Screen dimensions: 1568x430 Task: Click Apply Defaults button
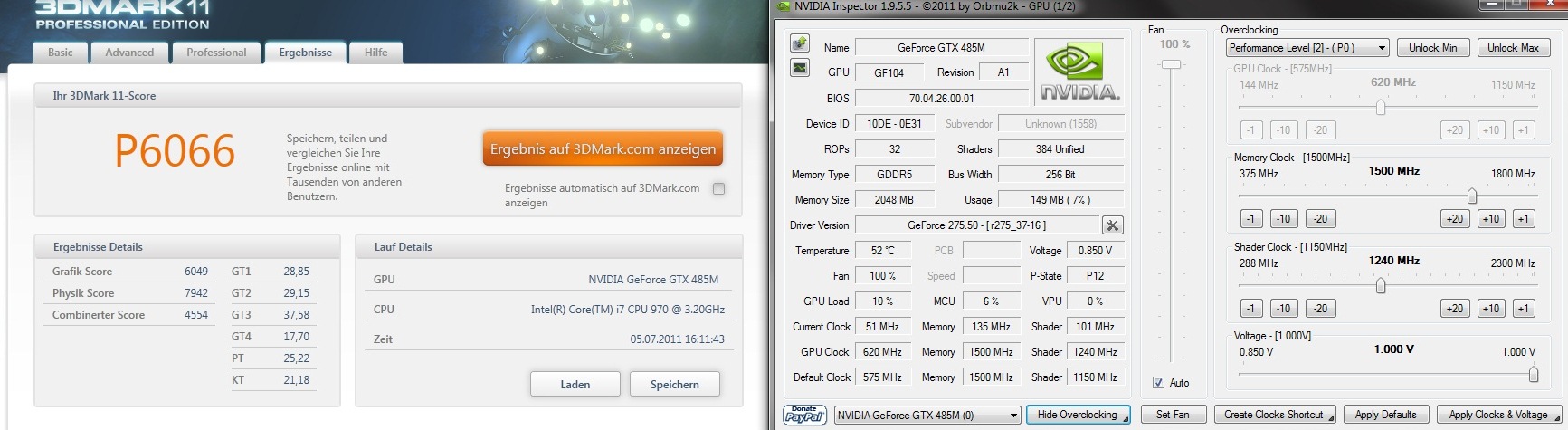pos(1385,415)
